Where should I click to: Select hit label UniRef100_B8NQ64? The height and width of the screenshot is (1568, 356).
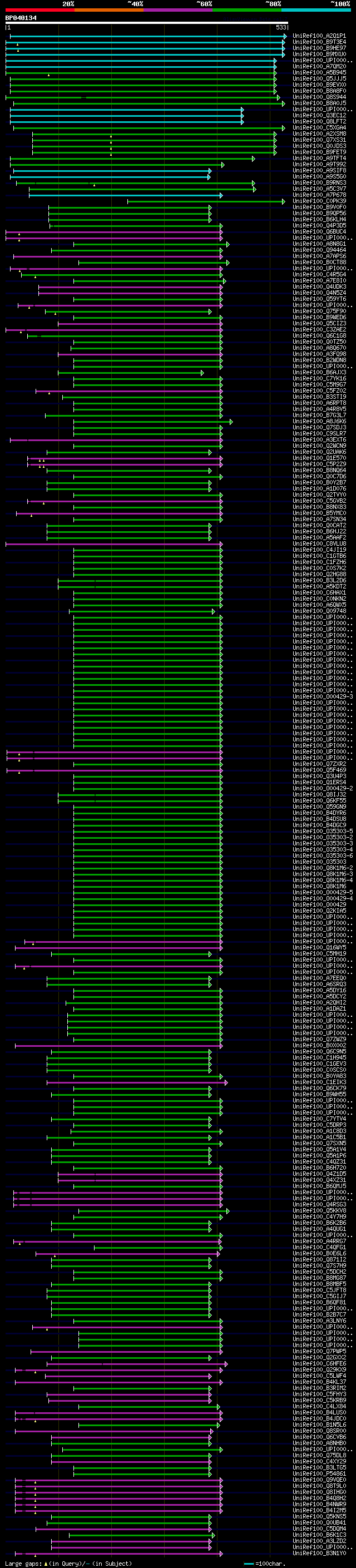(319, 471)
